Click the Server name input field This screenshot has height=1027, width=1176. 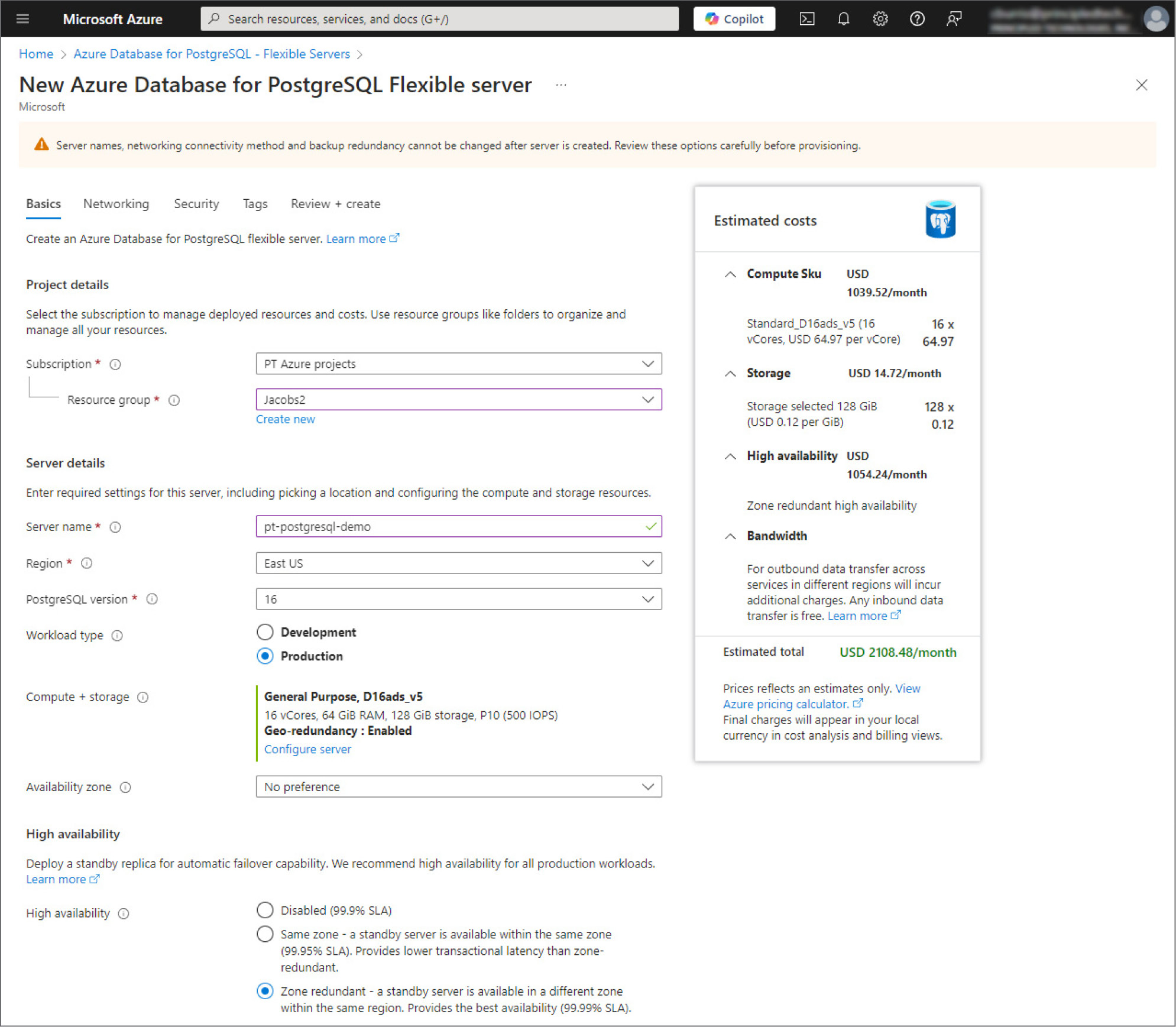point(459,526)
